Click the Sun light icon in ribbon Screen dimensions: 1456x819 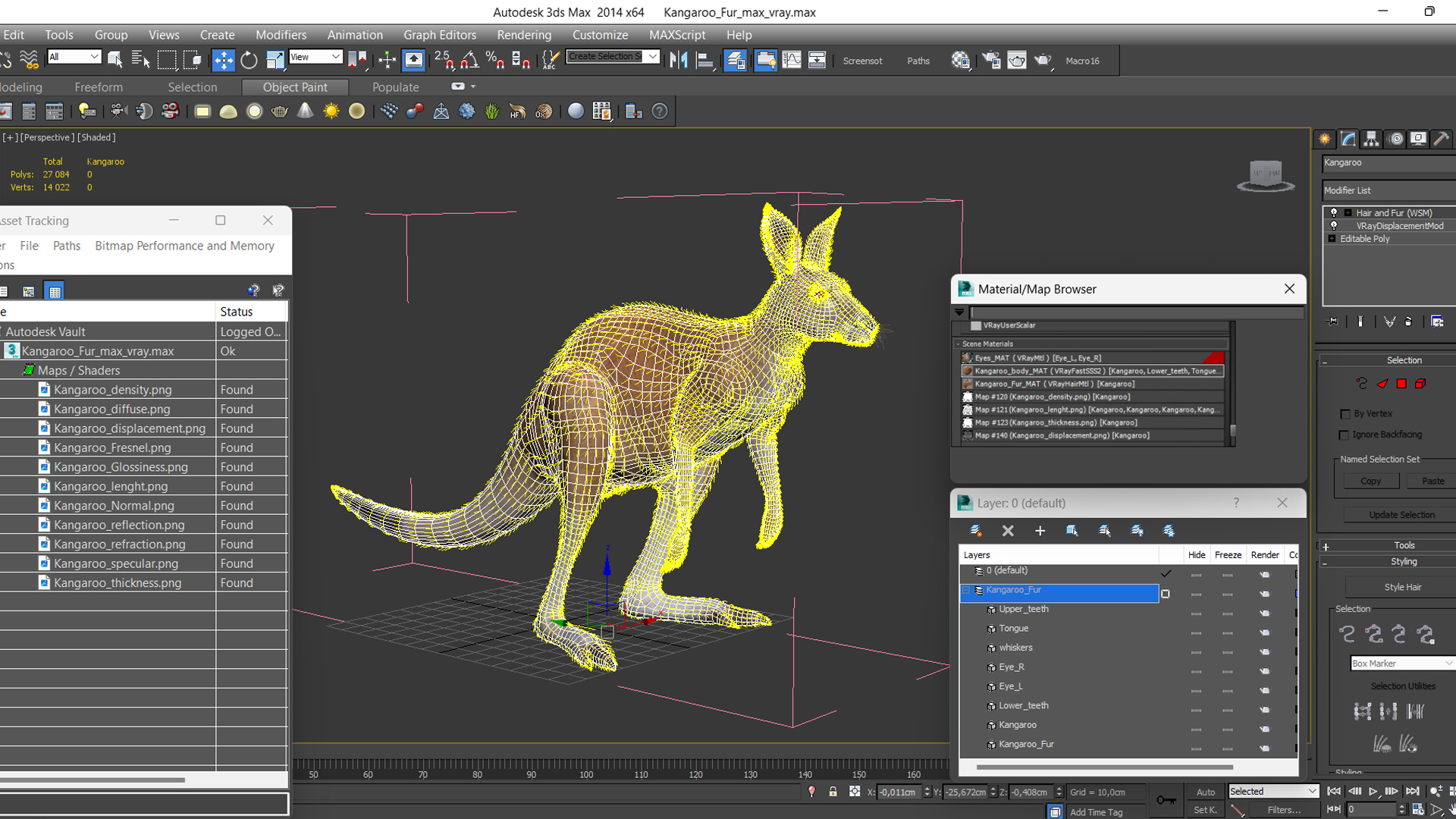(331, 111)
